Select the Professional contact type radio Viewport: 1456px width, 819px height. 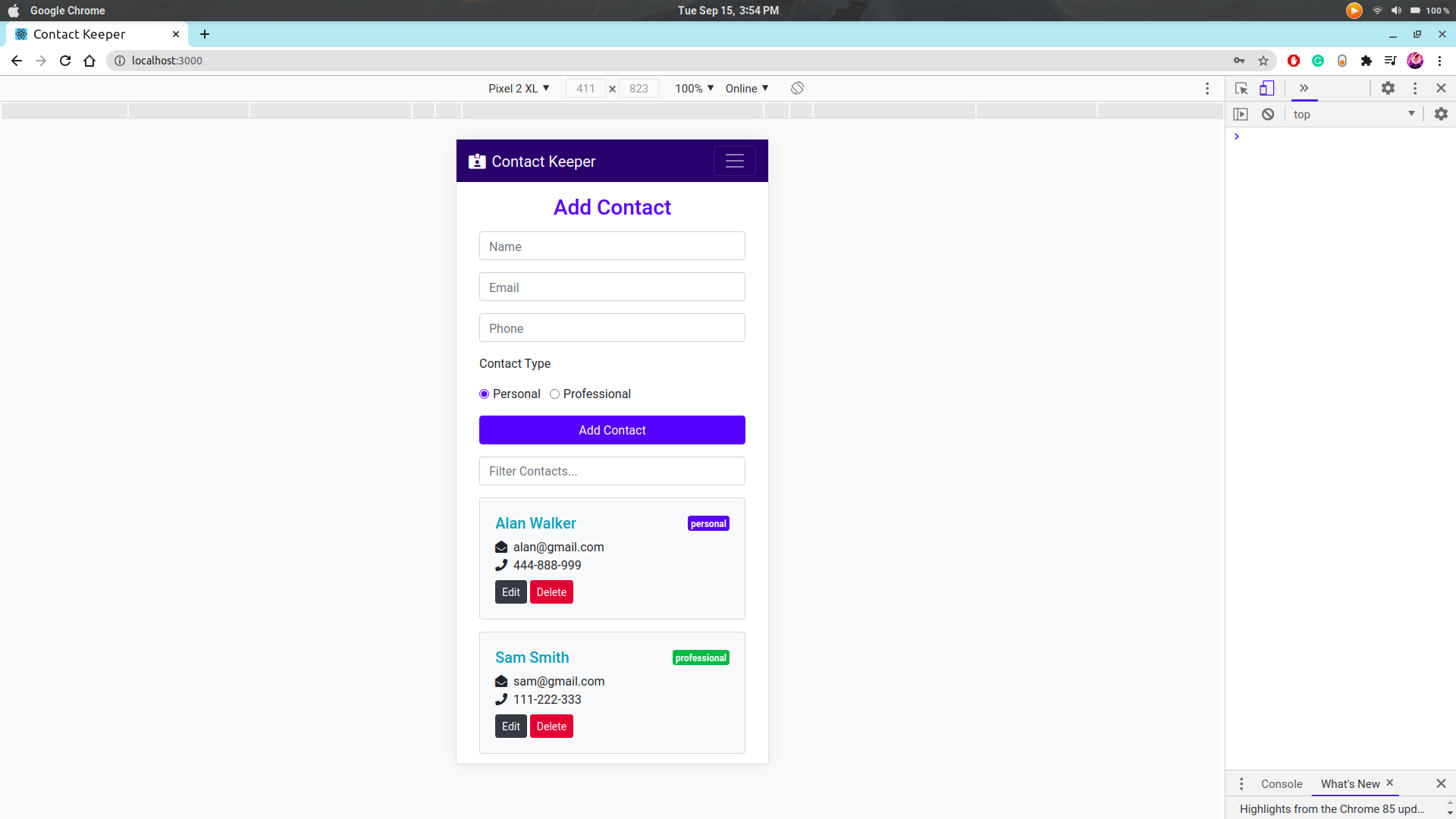(554, 394)
